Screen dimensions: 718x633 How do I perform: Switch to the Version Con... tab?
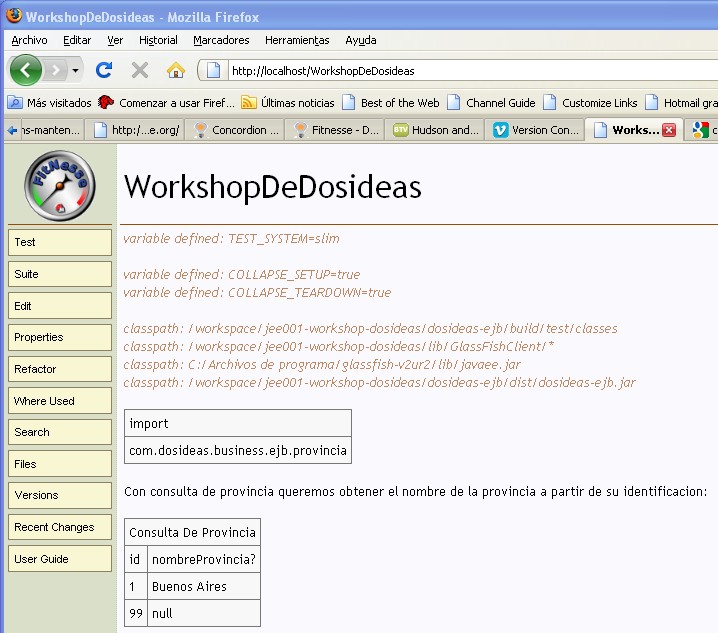(535, 130)
